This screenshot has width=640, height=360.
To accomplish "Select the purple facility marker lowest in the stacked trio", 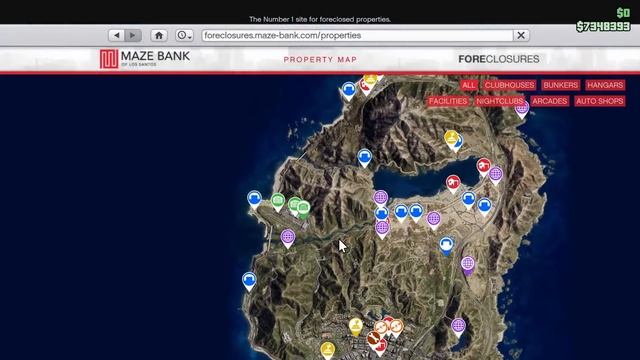I will pyautogui.click(x=382, y=229).
